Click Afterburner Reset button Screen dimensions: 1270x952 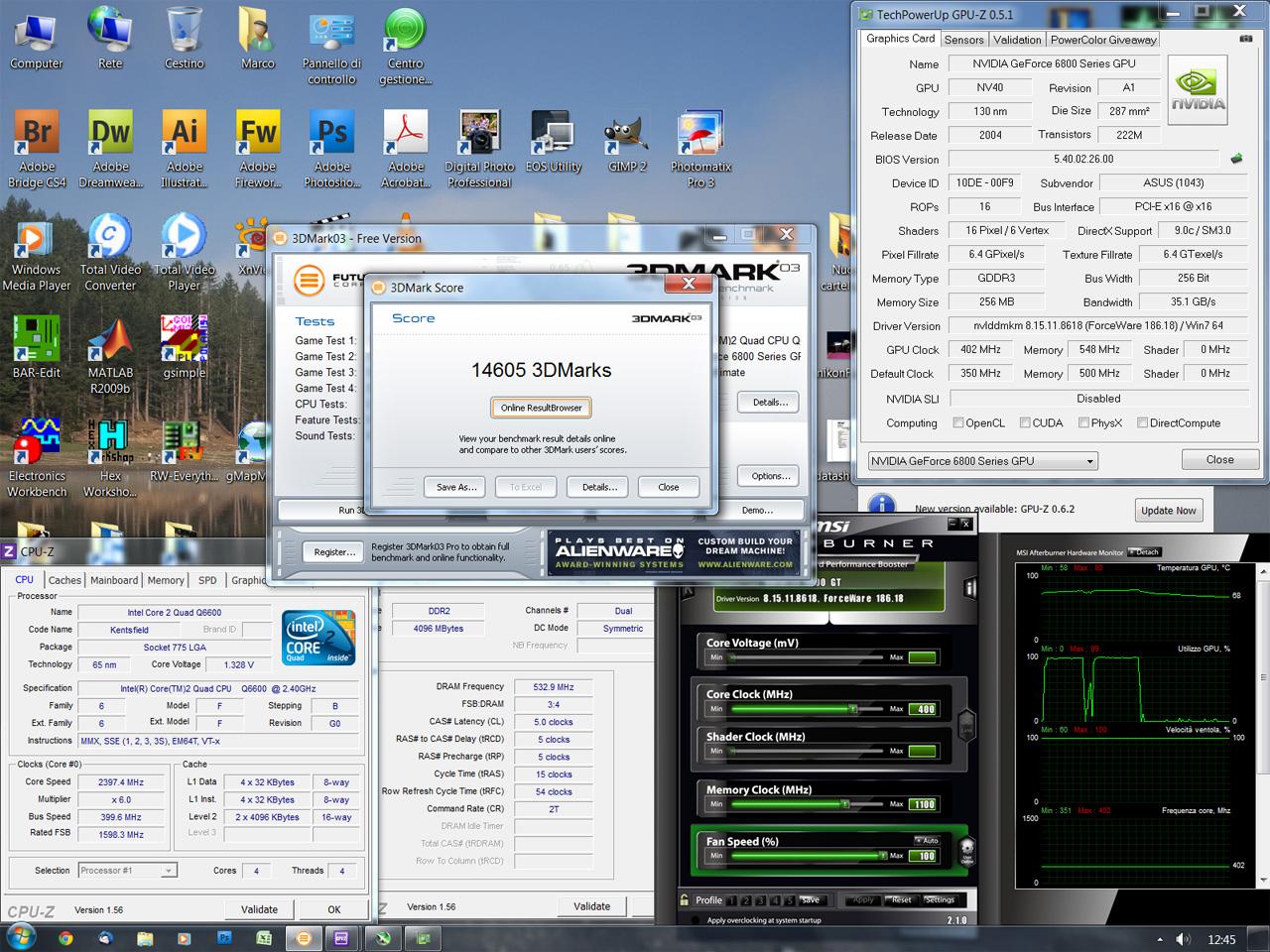click(901, 899)
